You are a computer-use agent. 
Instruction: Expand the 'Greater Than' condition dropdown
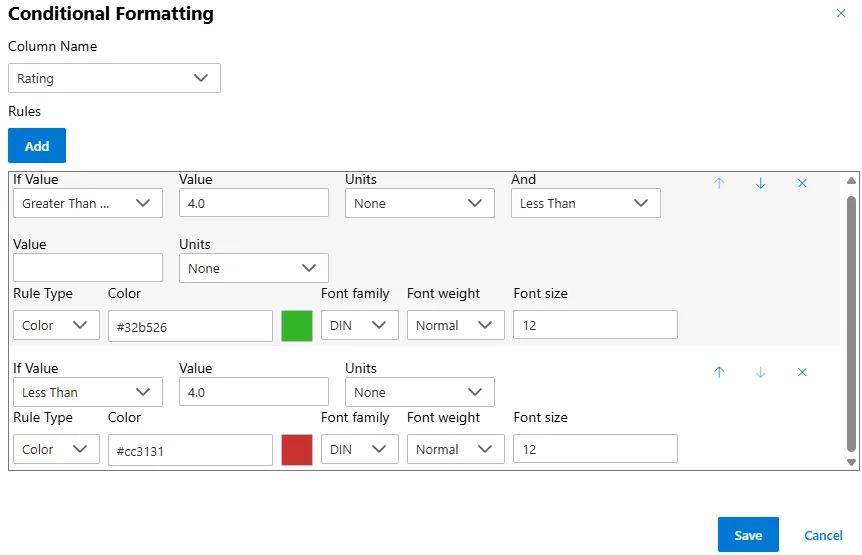click(x=87, y=203)
